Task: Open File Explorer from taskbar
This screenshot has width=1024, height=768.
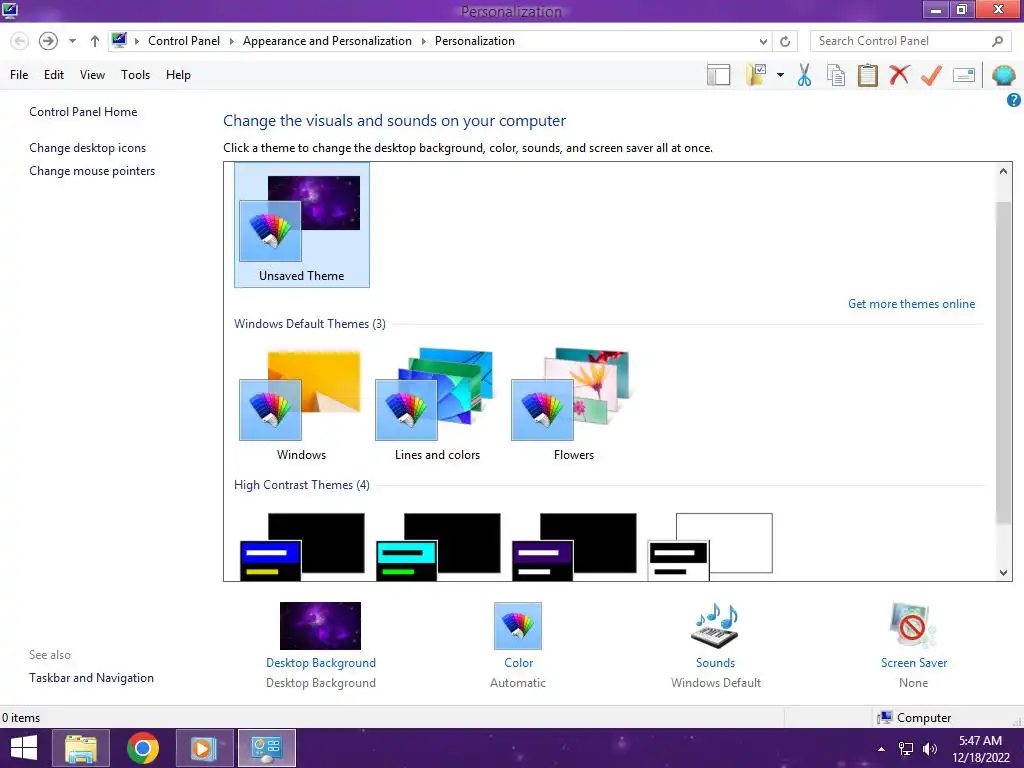Action: coord(81,748)
